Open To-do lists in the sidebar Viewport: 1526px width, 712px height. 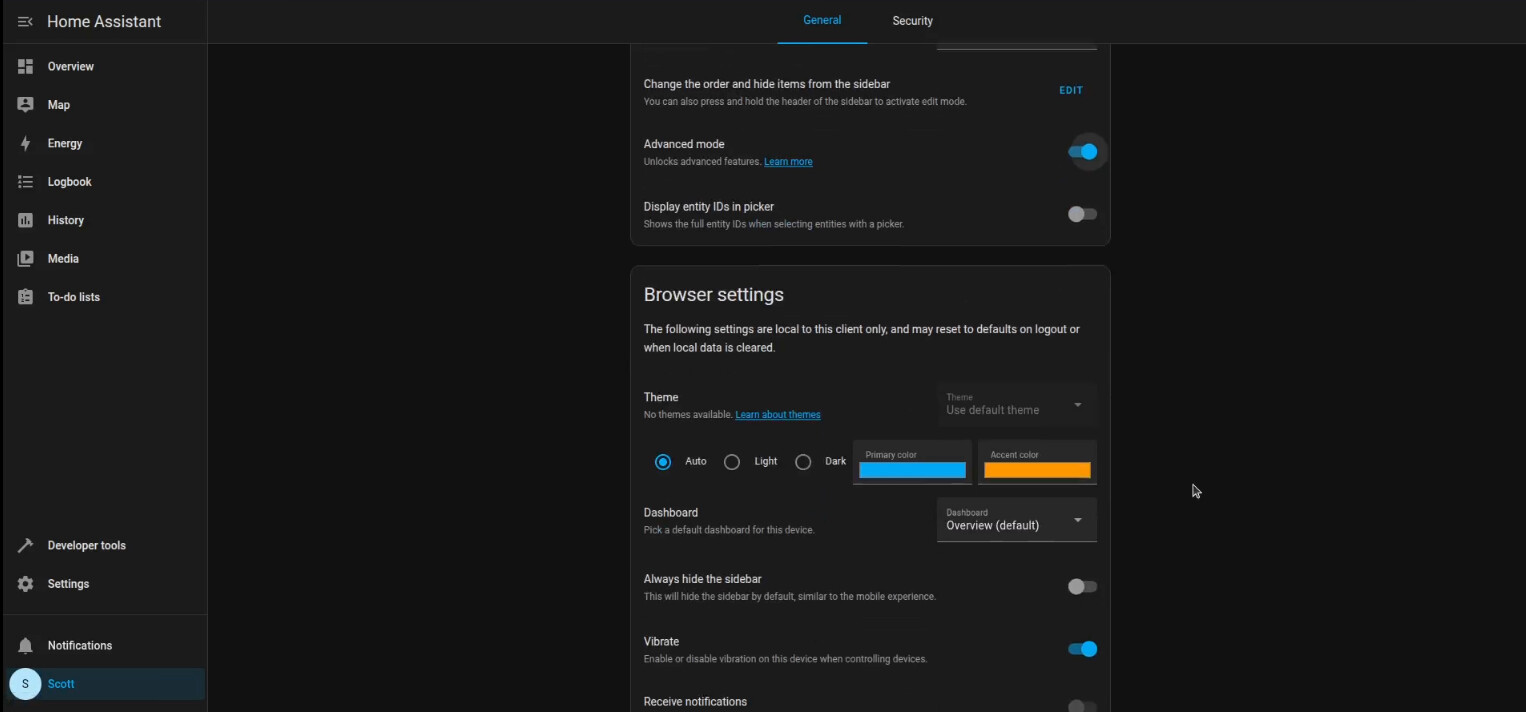point(105,297)
